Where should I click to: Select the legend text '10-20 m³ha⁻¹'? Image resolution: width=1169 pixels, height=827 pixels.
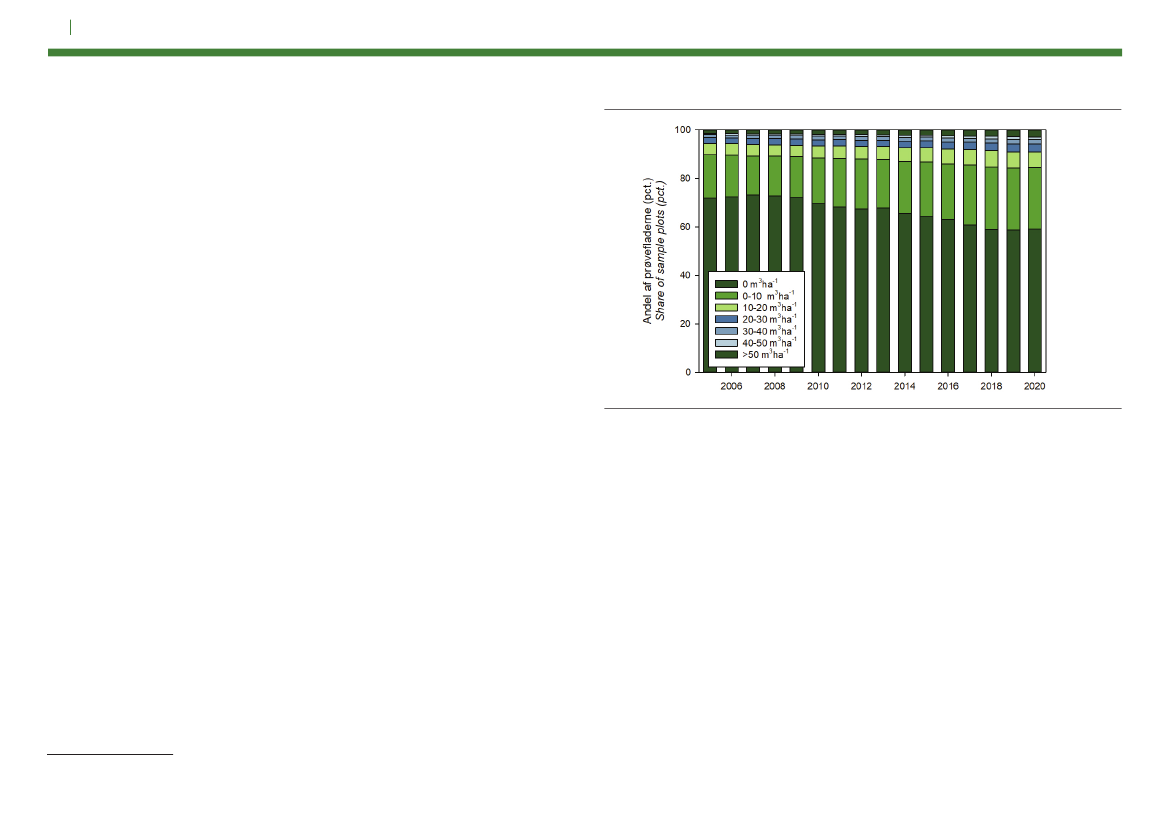click(x=769, y=307)
